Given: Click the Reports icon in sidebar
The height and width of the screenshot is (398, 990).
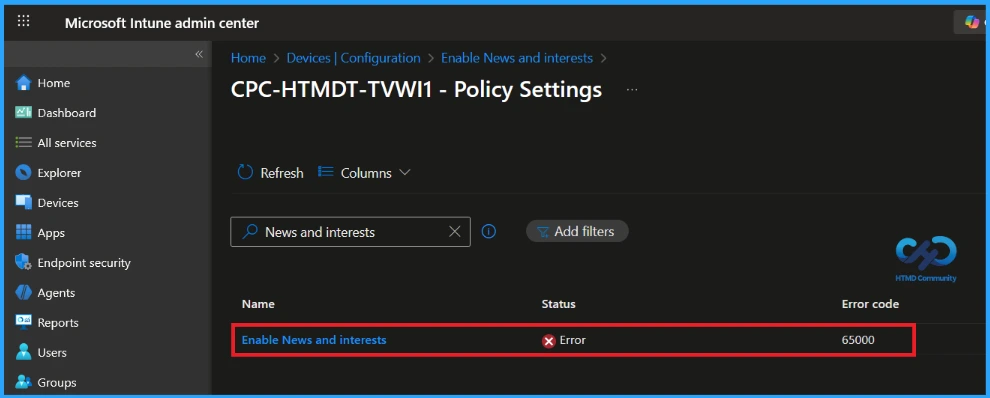Looking at the screenshot, I should pyautogui.click(x=23, y=322).
